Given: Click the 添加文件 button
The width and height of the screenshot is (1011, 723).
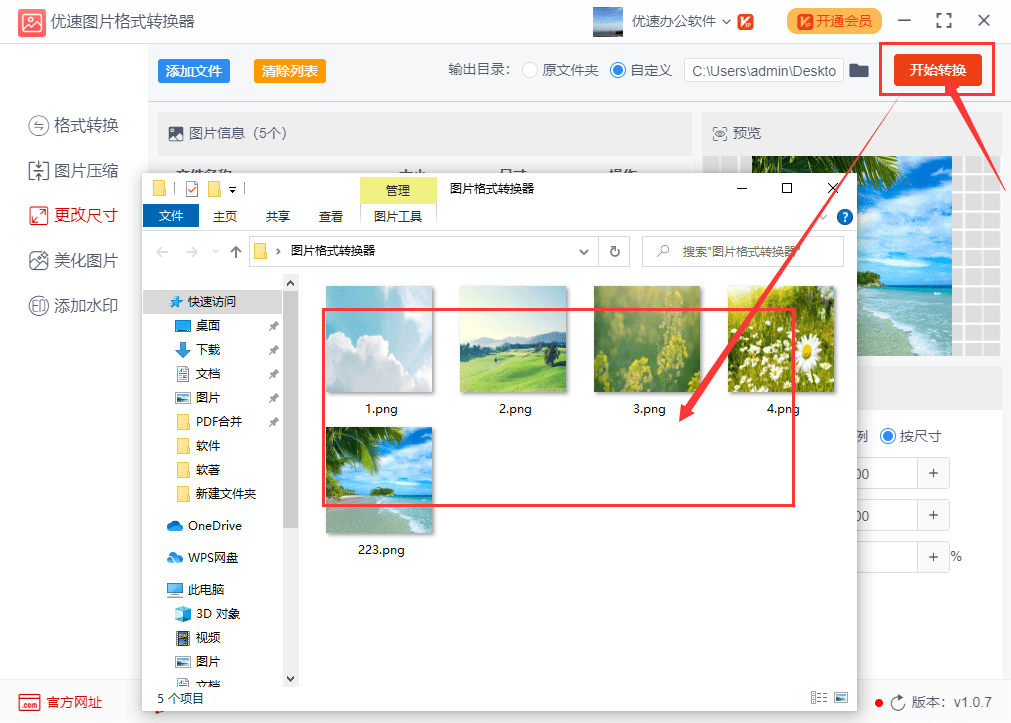Looking at the screenshot, I should click(194, 71).
